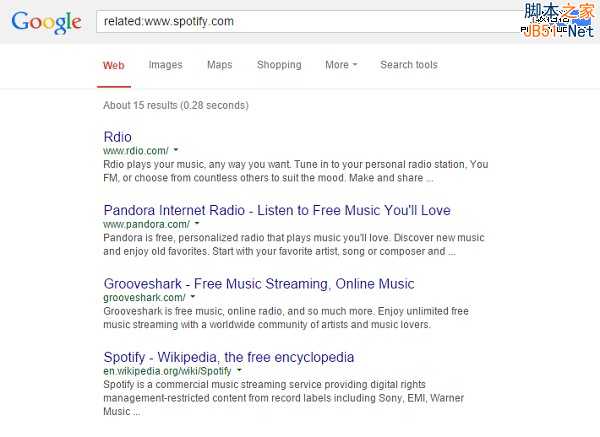
Task: Switch to the Images tab
Action: 165,65
